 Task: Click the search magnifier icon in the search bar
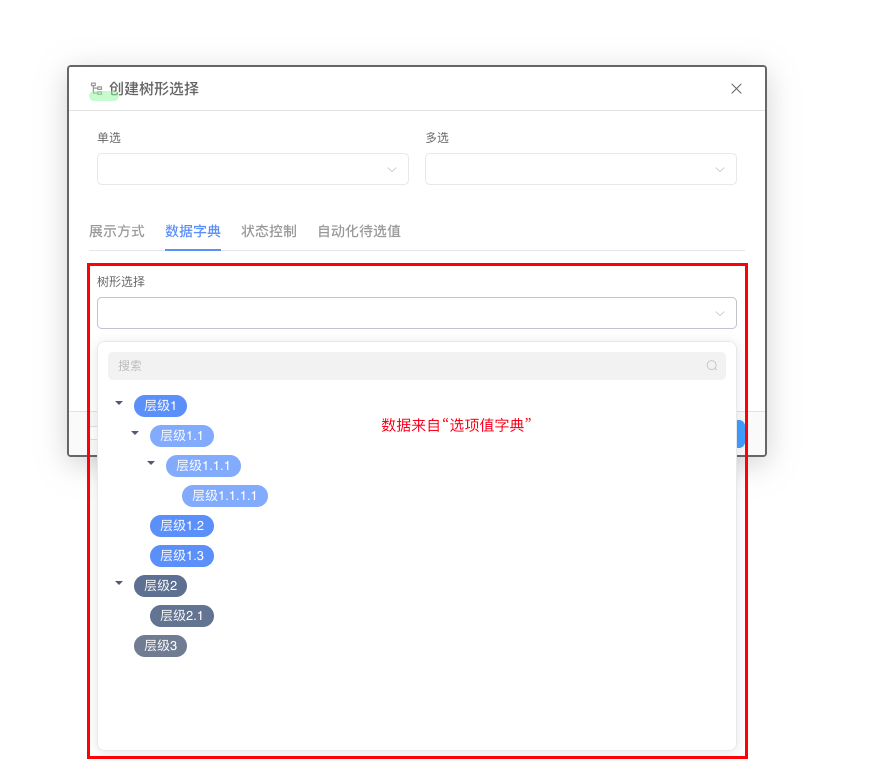point(711,366)
